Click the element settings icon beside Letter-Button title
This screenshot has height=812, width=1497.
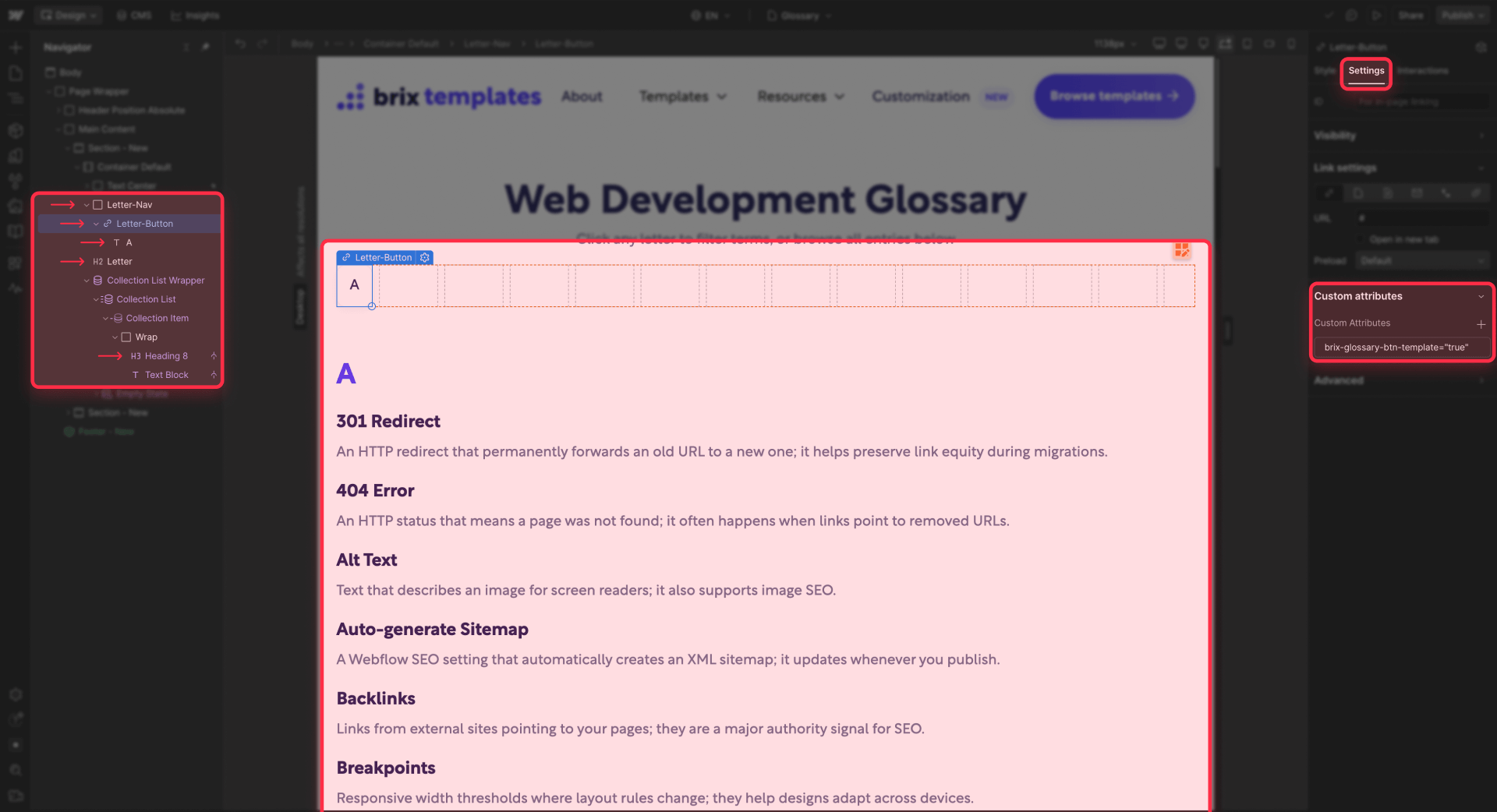click(1481, 48)
